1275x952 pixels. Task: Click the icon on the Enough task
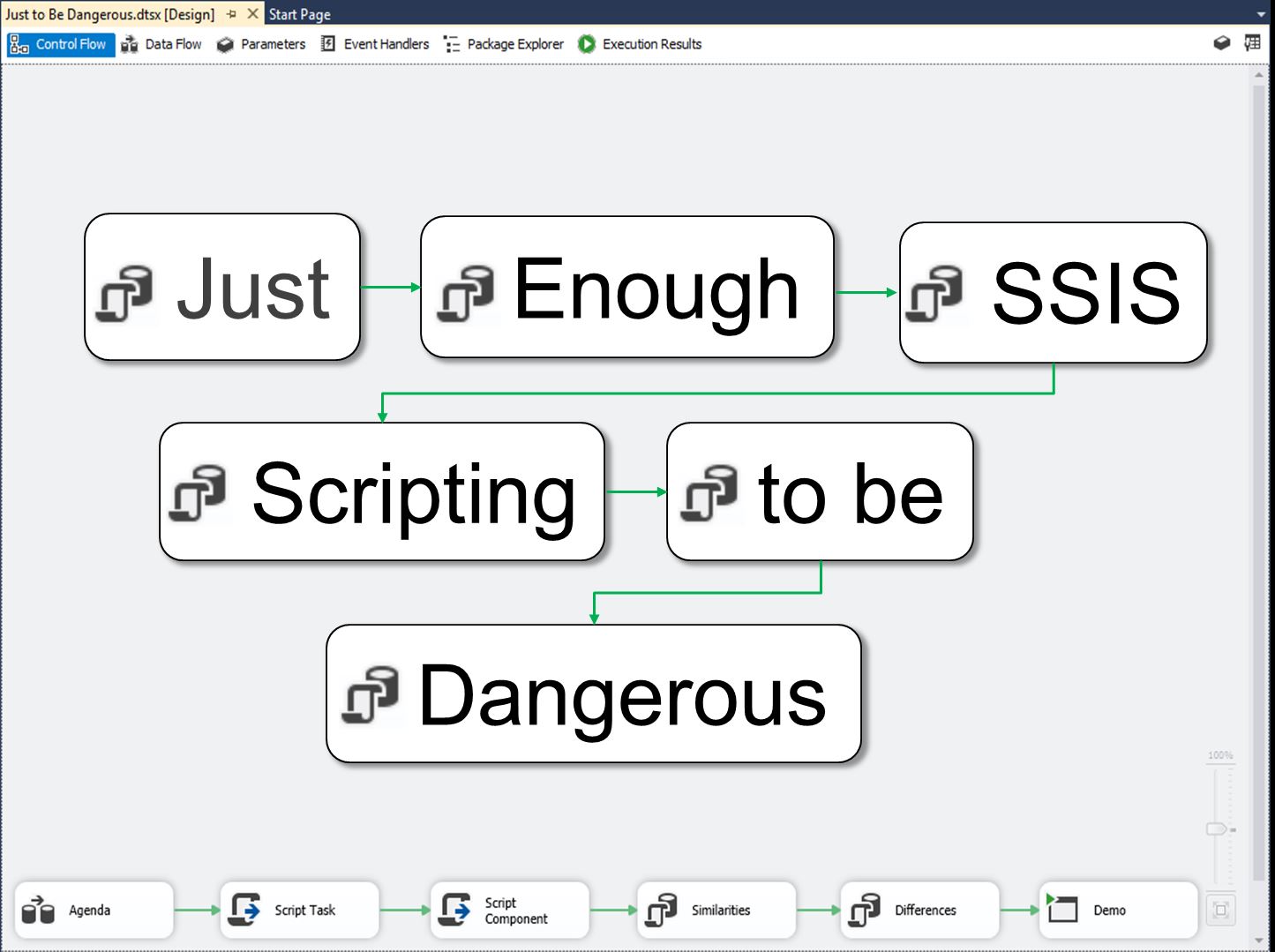[465, 293]
